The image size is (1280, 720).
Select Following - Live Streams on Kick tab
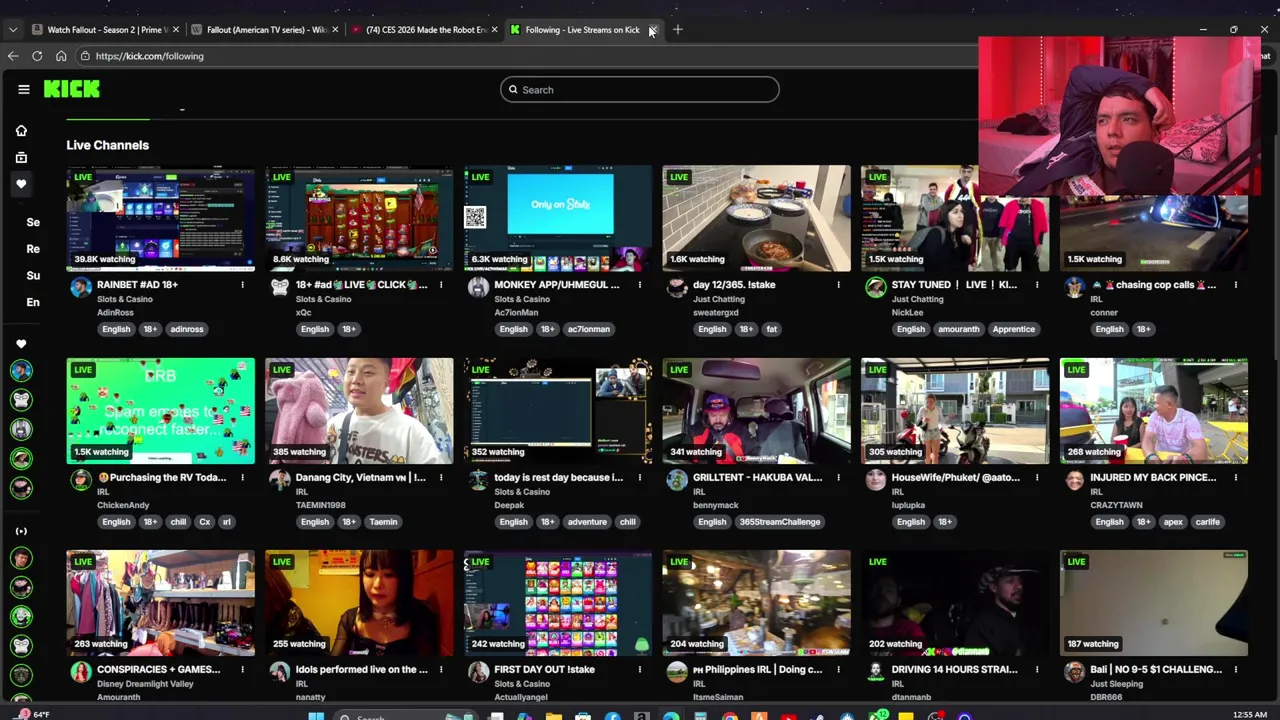coord(582,30)
